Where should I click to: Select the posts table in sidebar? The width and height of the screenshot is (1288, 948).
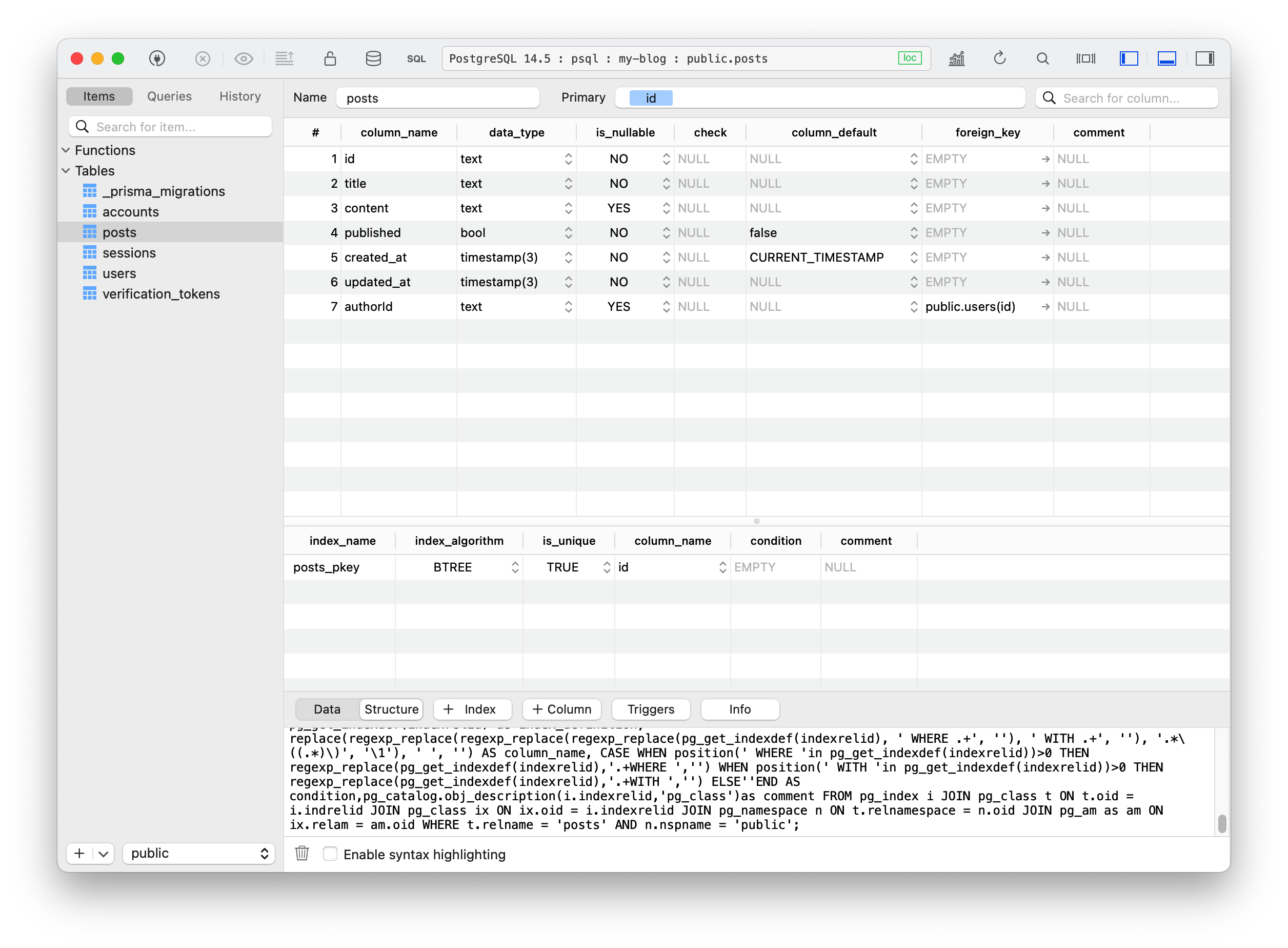[x=170, y=232]
